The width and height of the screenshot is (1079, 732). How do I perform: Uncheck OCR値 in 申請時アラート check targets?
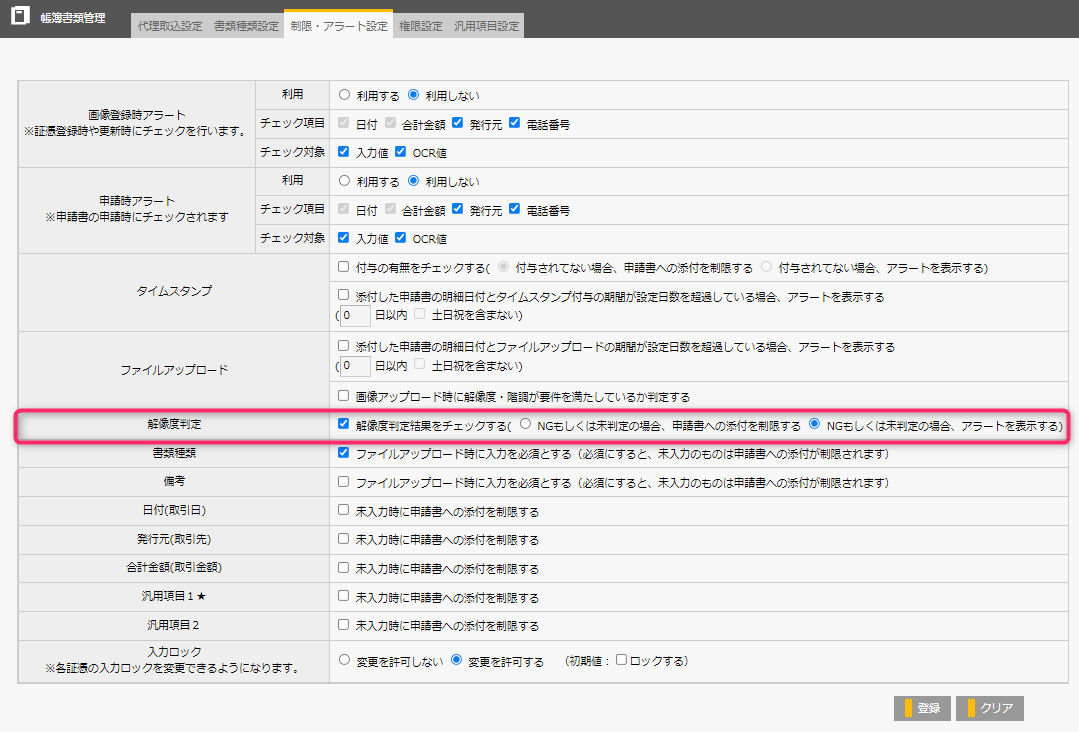point(401,239)
